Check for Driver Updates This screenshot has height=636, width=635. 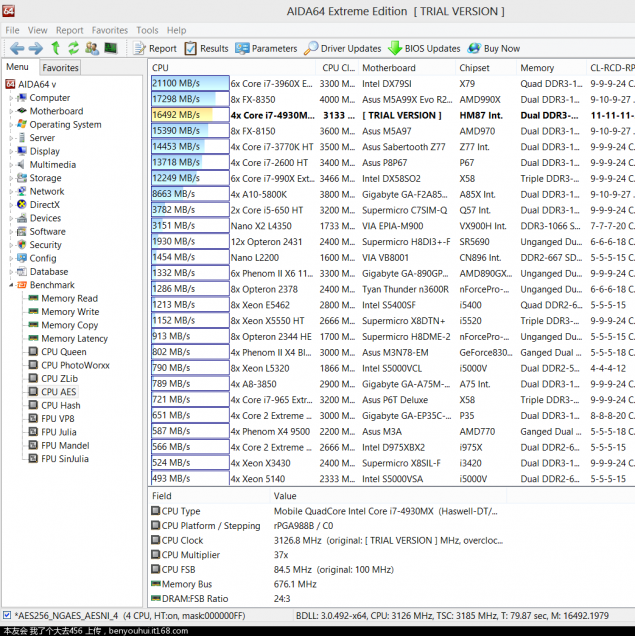[343, 49]
